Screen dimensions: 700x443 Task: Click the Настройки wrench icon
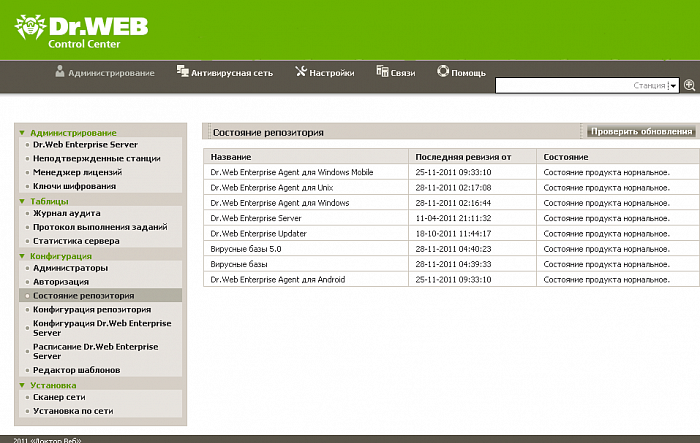coord(300,72)
